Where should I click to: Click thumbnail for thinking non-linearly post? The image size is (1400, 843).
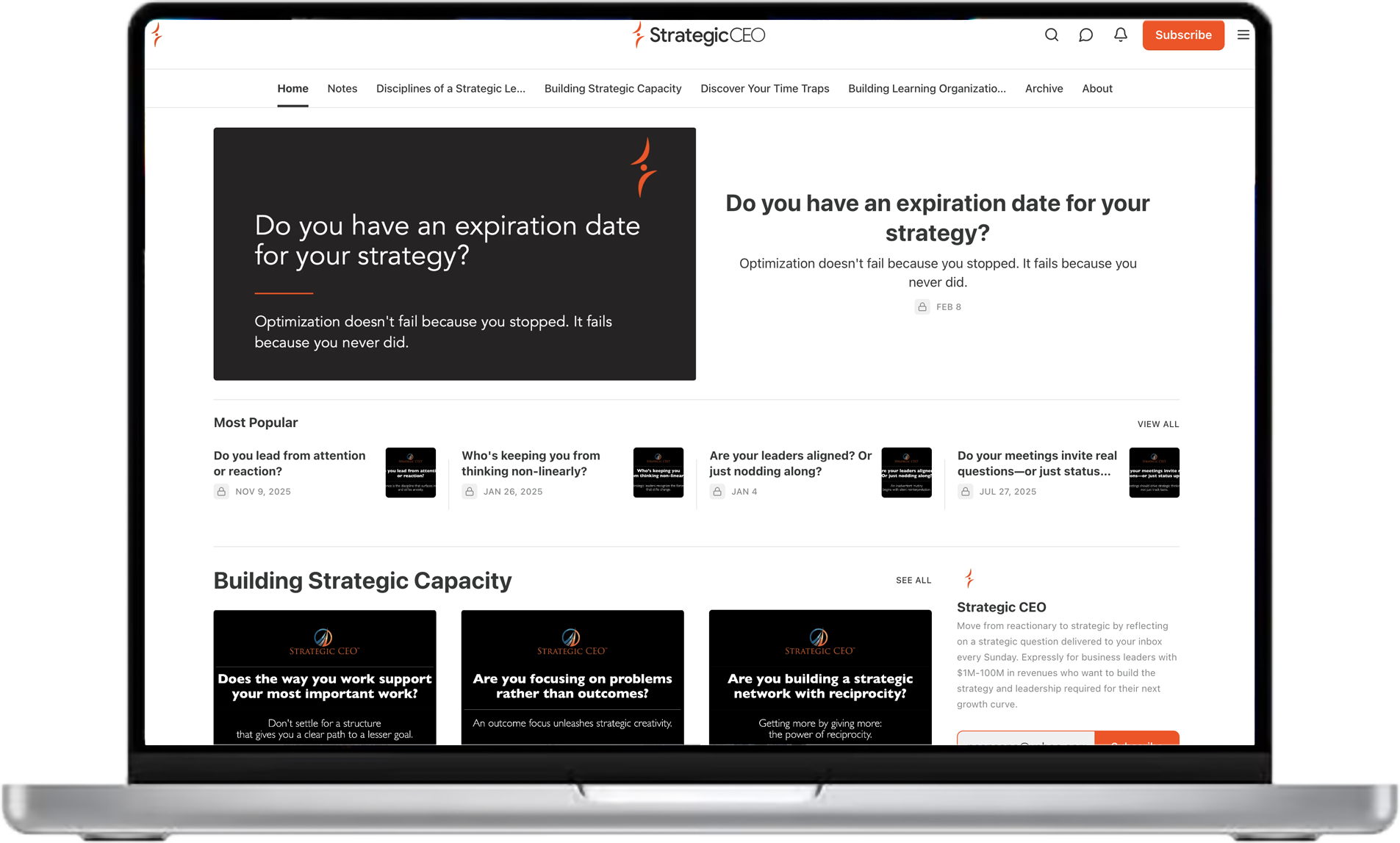(658, 472)
